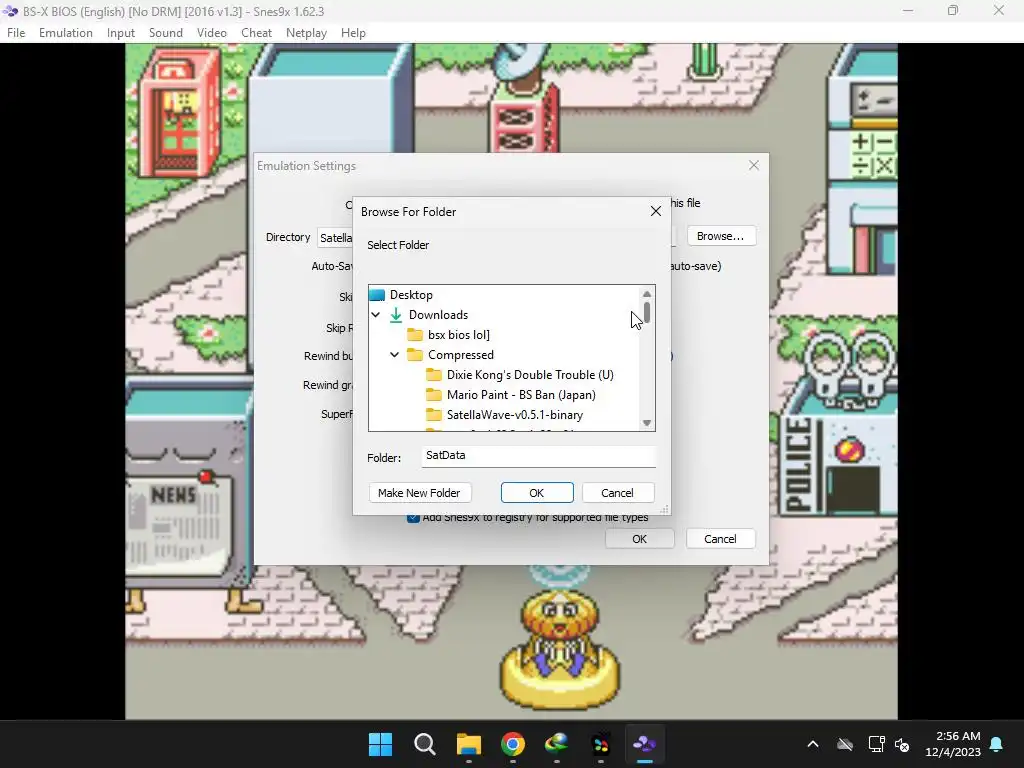Viewport: 1024px width, 768px height.
Task: Click the Snes9x title bar icon
Action: (10, 11)
